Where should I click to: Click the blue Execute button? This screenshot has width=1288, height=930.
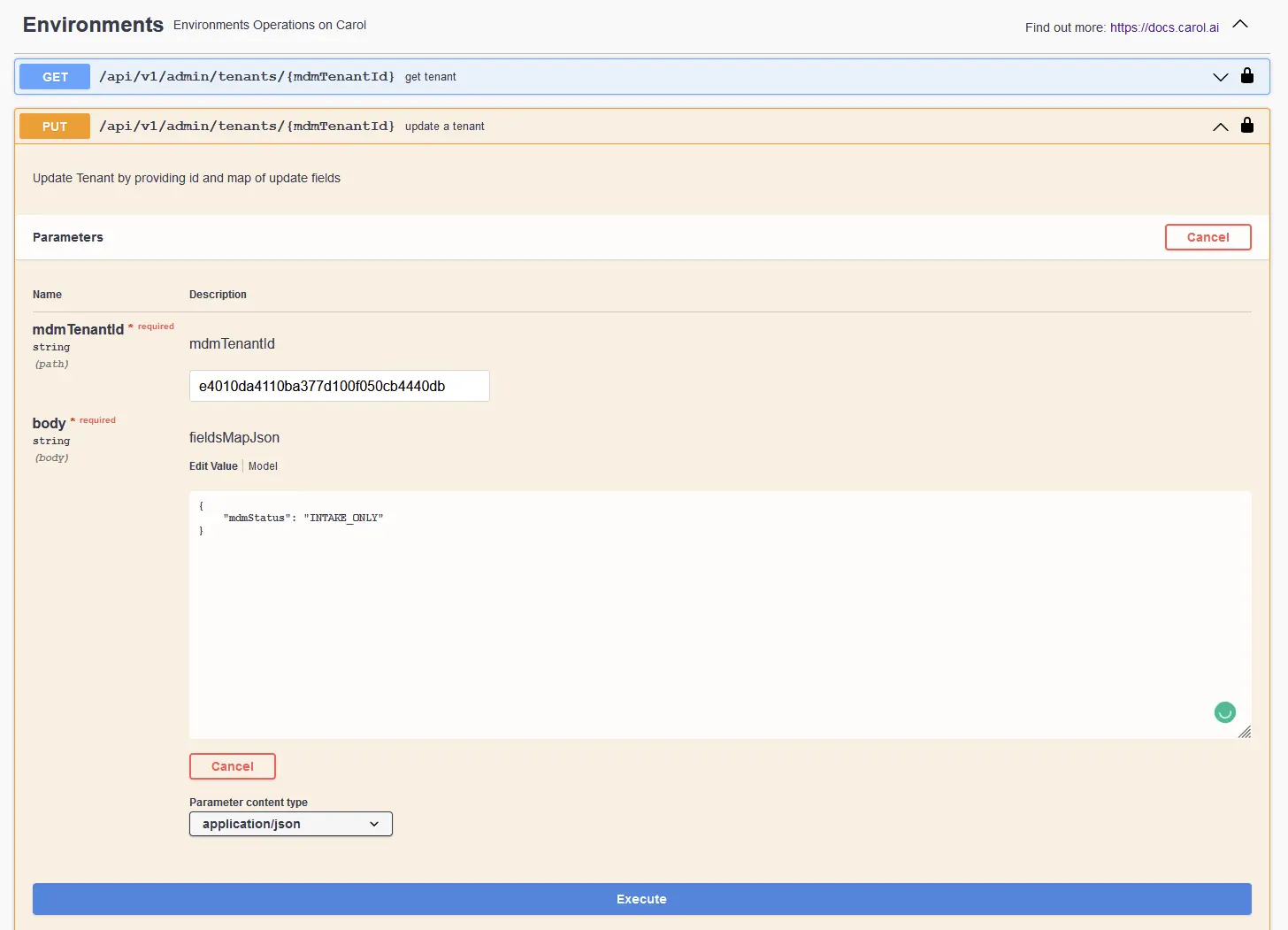pos(642,899)
